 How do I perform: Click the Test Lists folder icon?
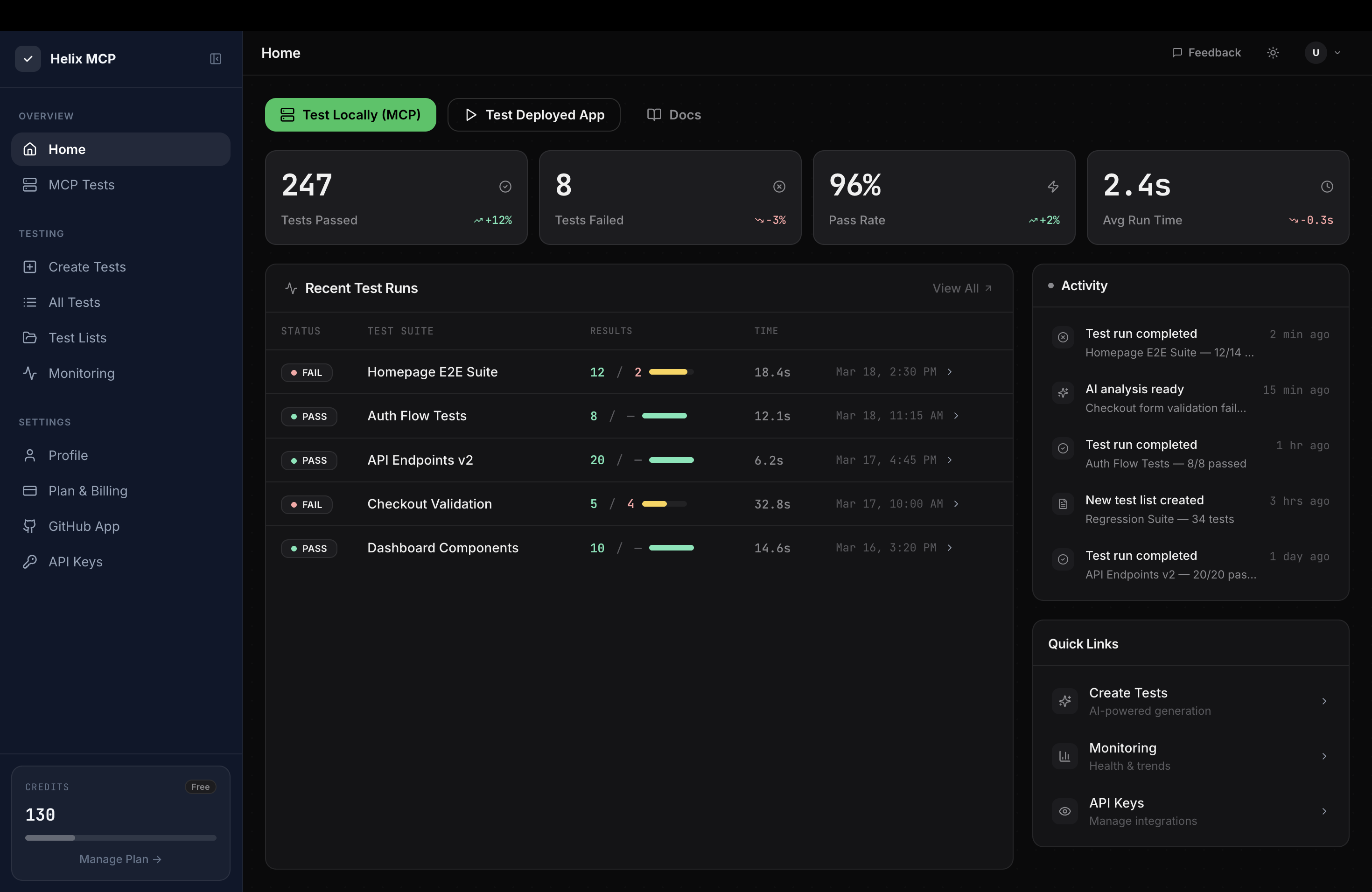(x=29, y=338)
